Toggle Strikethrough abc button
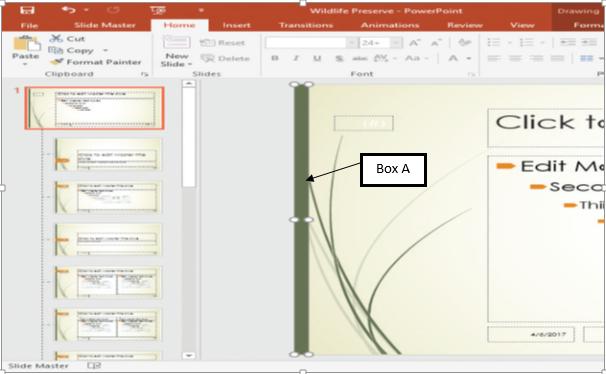 click(x=360, y=58)
